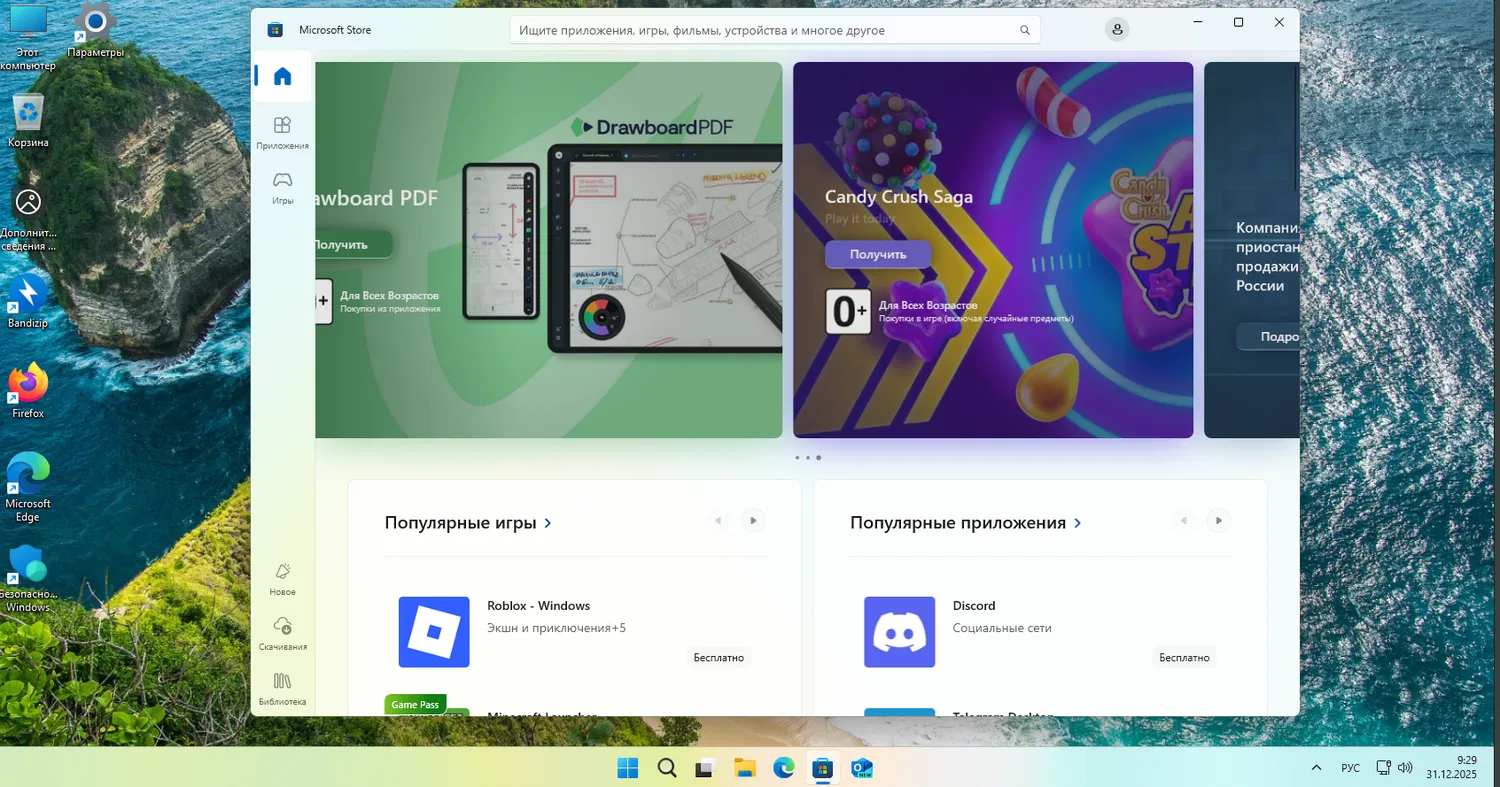Viewport: 1500px width, 787px height.
Task: Open the Candy Crush Saga banner
Action: 993,250
